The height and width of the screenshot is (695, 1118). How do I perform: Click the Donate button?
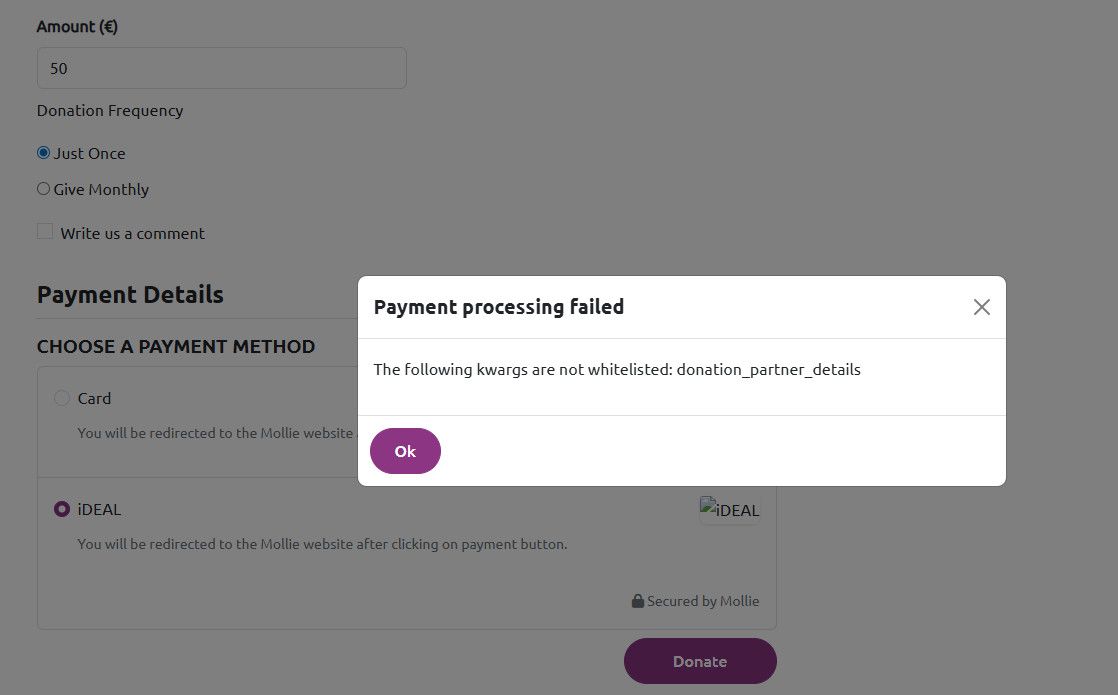700,661
